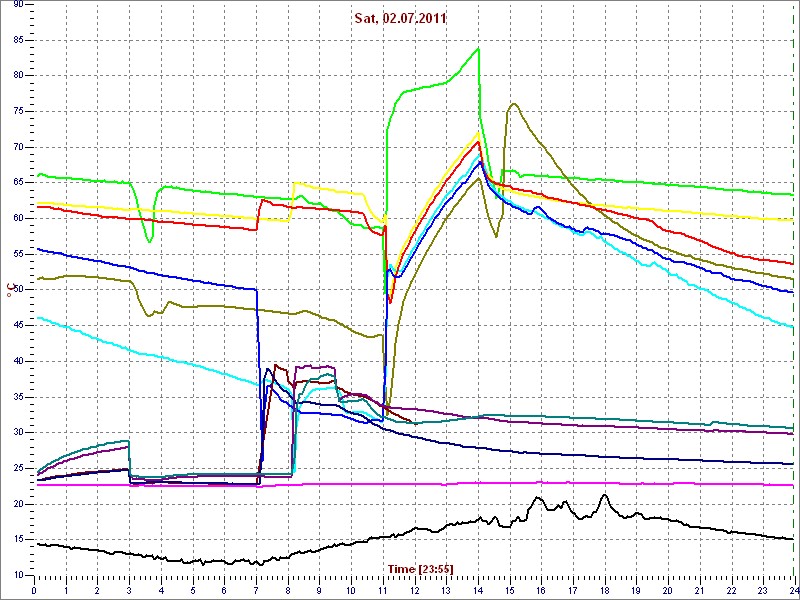800x600 pixels.
Task: Click the "Time [23:55]" axis label
Action: (420, 568)
